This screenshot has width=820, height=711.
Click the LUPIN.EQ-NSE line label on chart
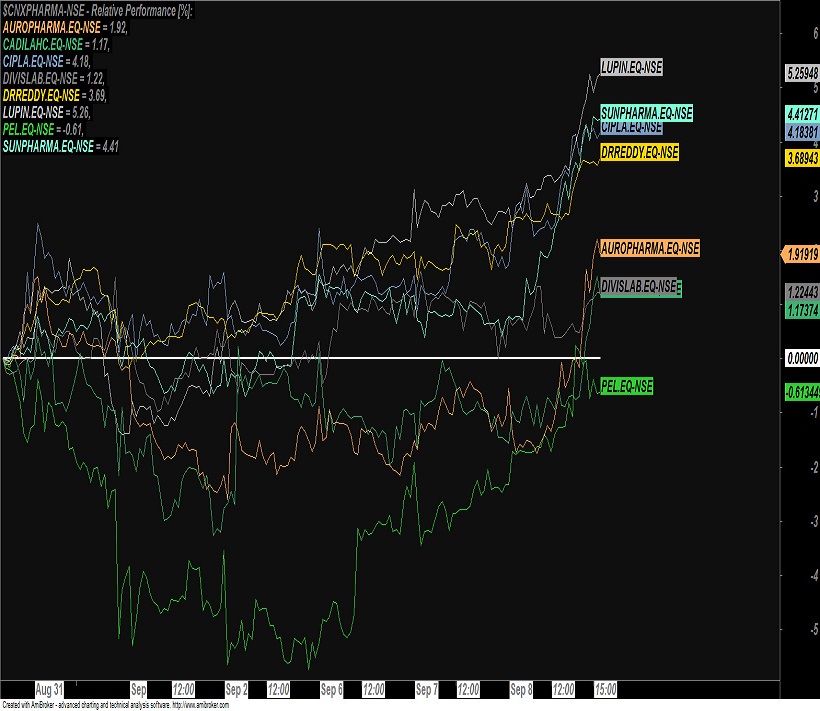pos(631,68)
